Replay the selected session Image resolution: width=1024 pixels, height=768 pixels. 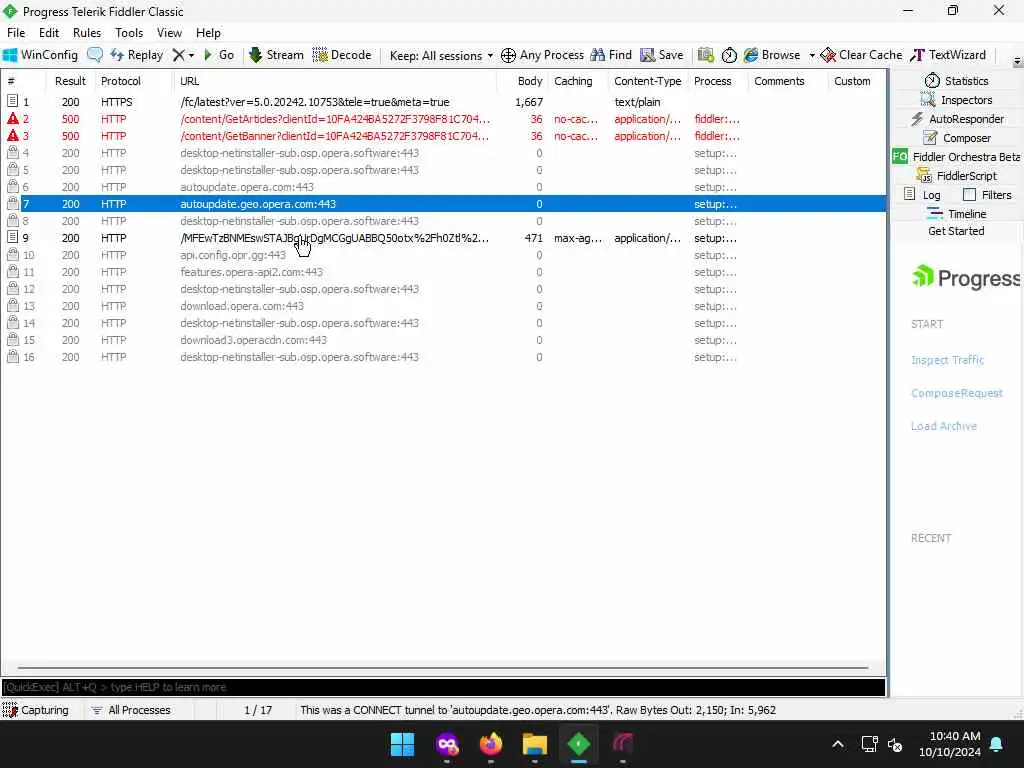[136, 55]
